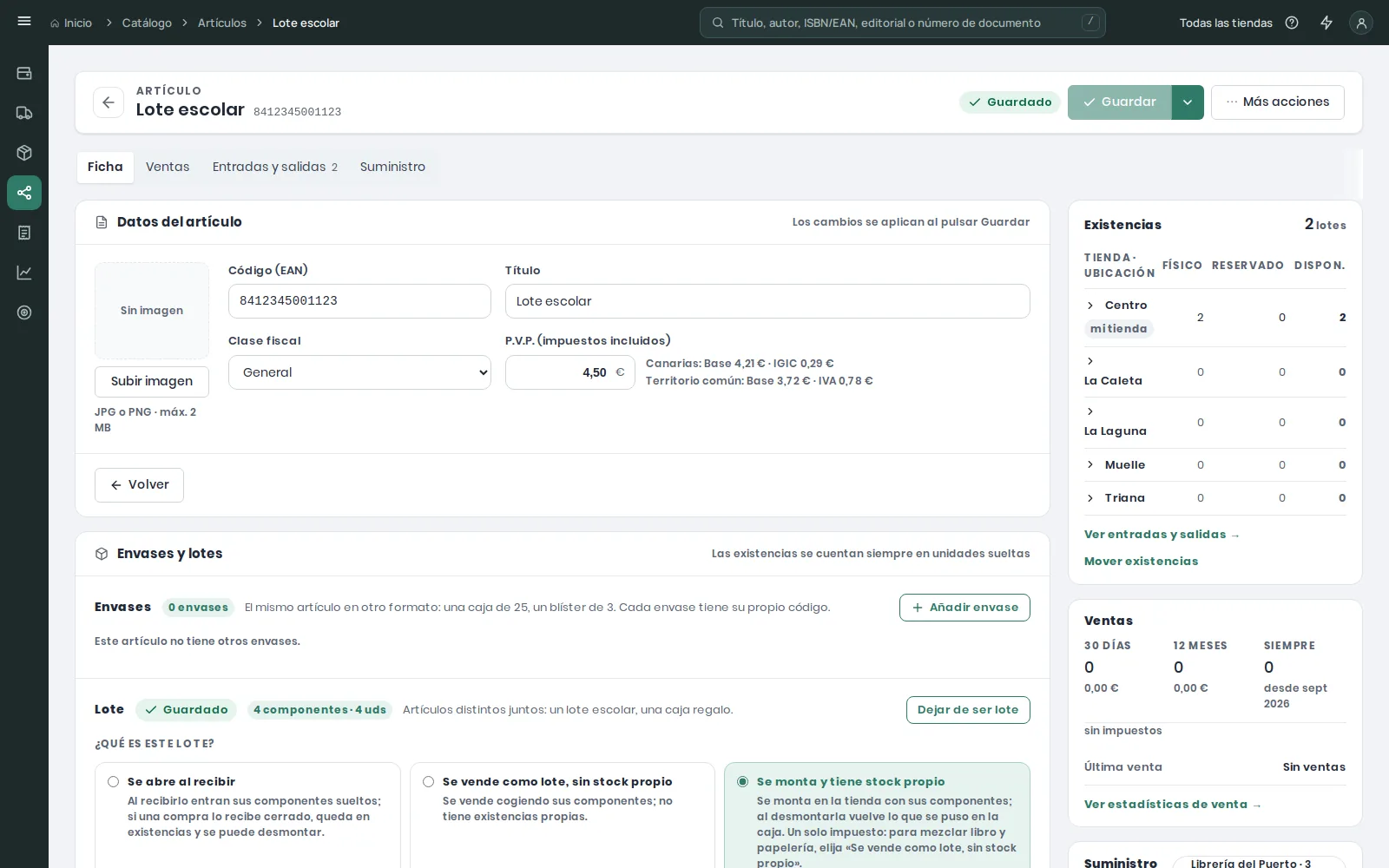1389x868 pixels.
Task: Expand the Triana stock row
Action: (x=1090, y=498)
